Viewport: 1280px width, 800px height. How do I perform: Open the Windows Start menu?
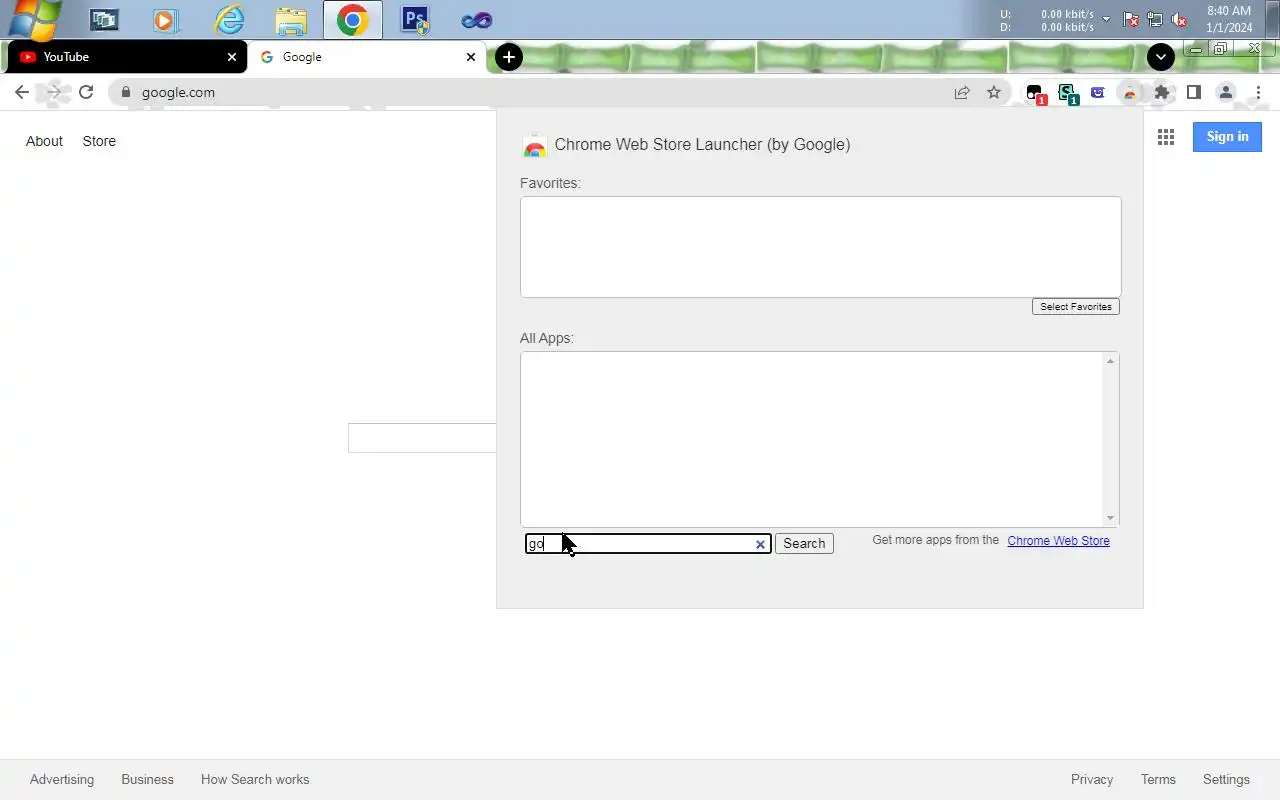coord(33,19)
